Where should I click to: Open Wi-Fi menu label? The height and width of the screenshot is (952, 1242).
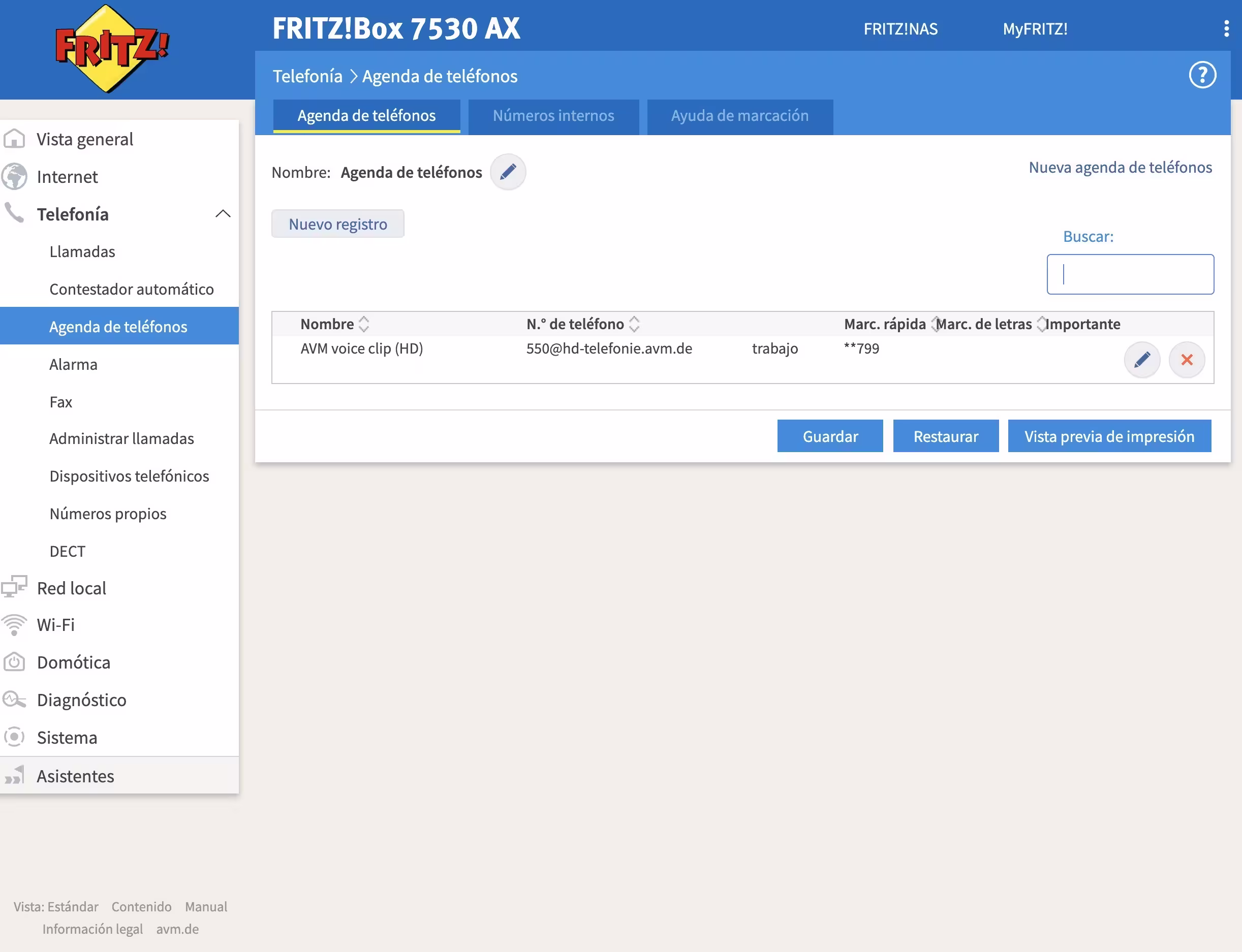point(55,624)
